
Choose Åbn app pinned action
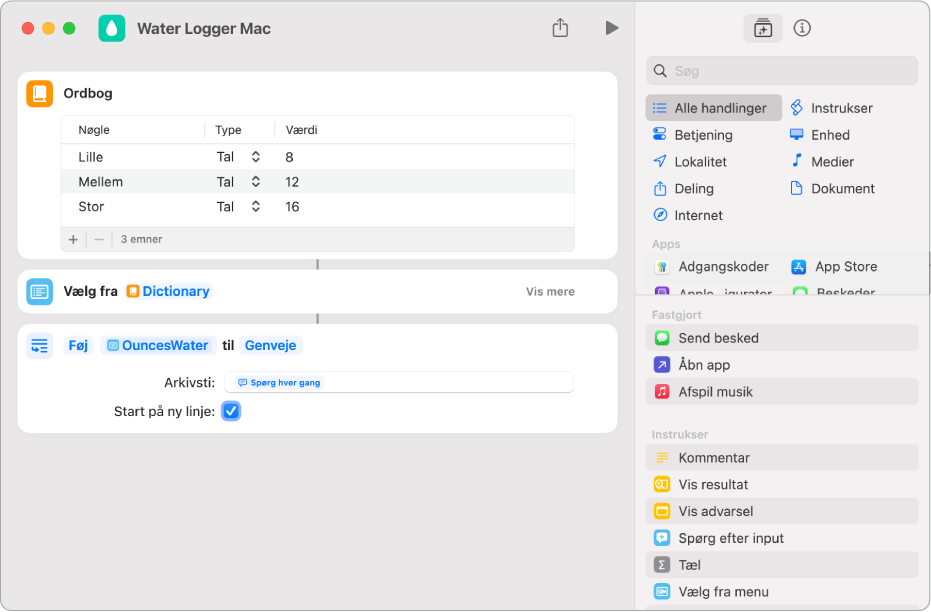coord(782,364)
